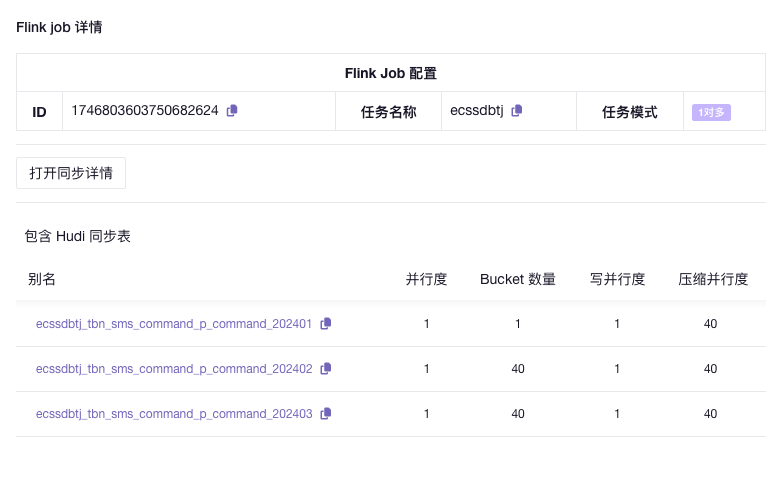Image resolution: width=782 pixels, height=483 pixels.
Task: Copy alias ending in command_202403
Action: point(326,414)
